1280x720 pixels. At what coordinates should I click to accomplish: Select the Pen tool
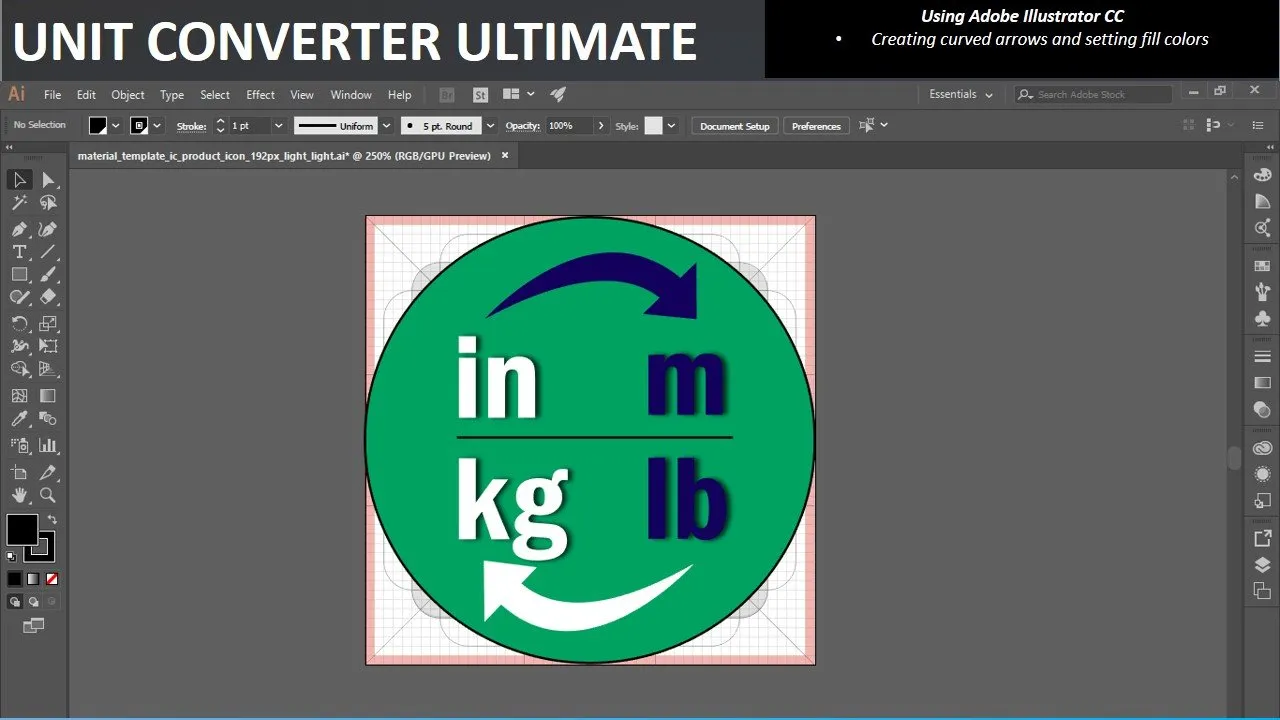tap(19, 229)
